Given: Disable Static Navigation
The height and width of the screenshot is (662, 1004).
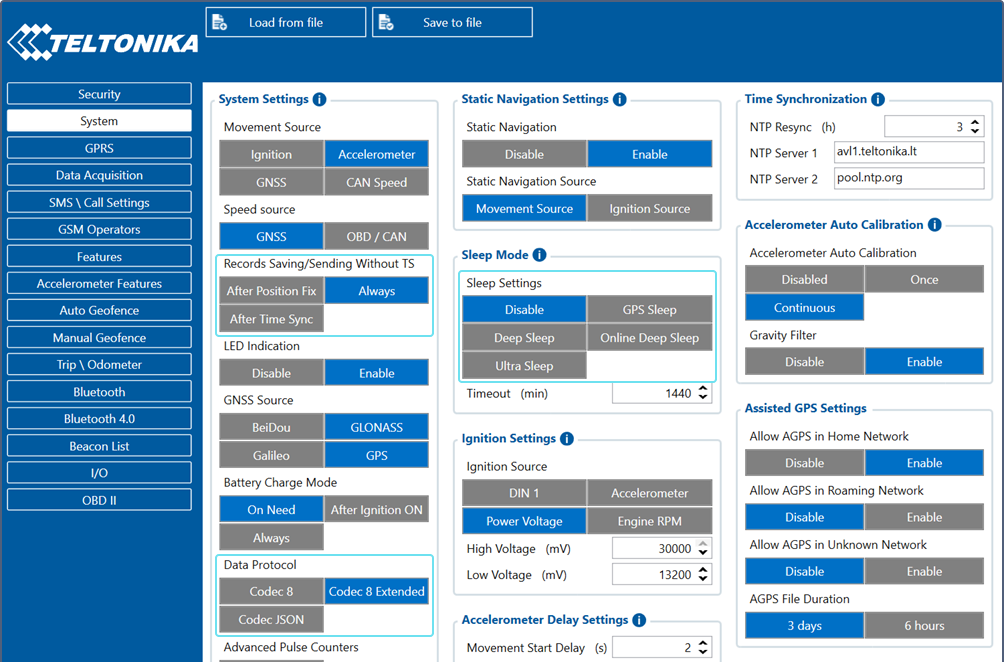Looking at the screenshot, I should [524, 154].
